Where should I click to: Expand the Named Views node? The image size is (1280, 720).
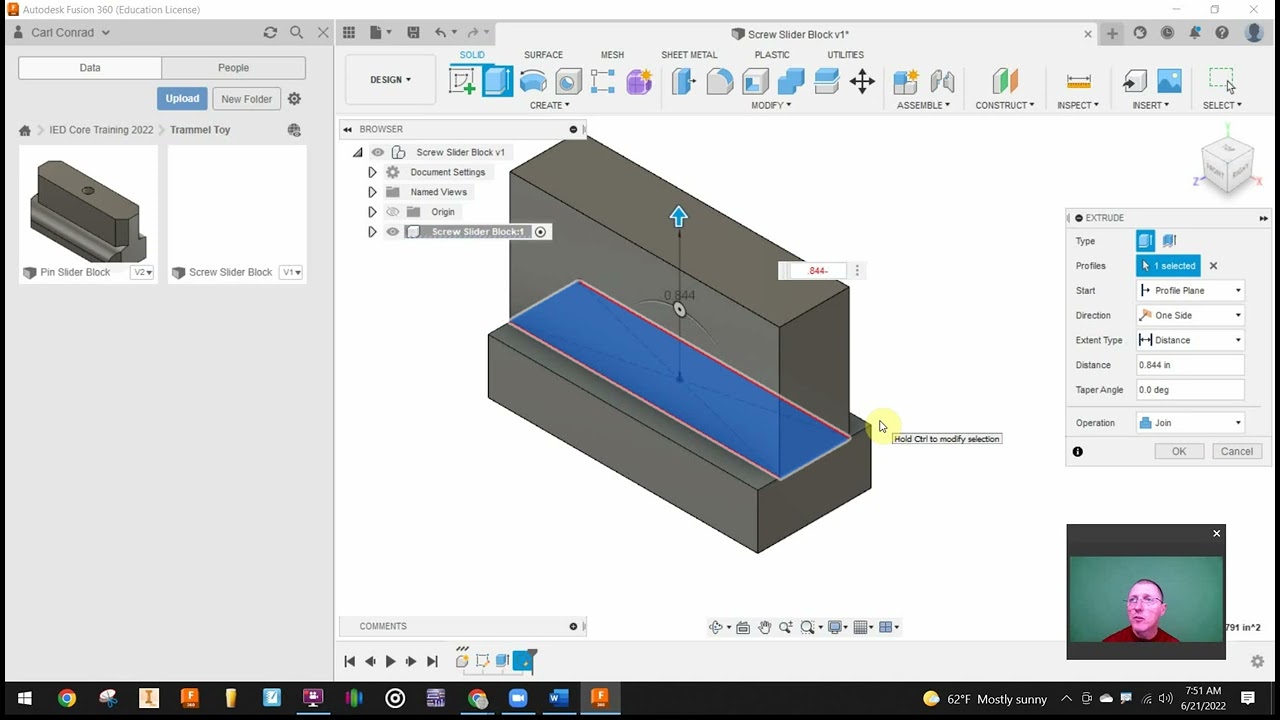372,192
